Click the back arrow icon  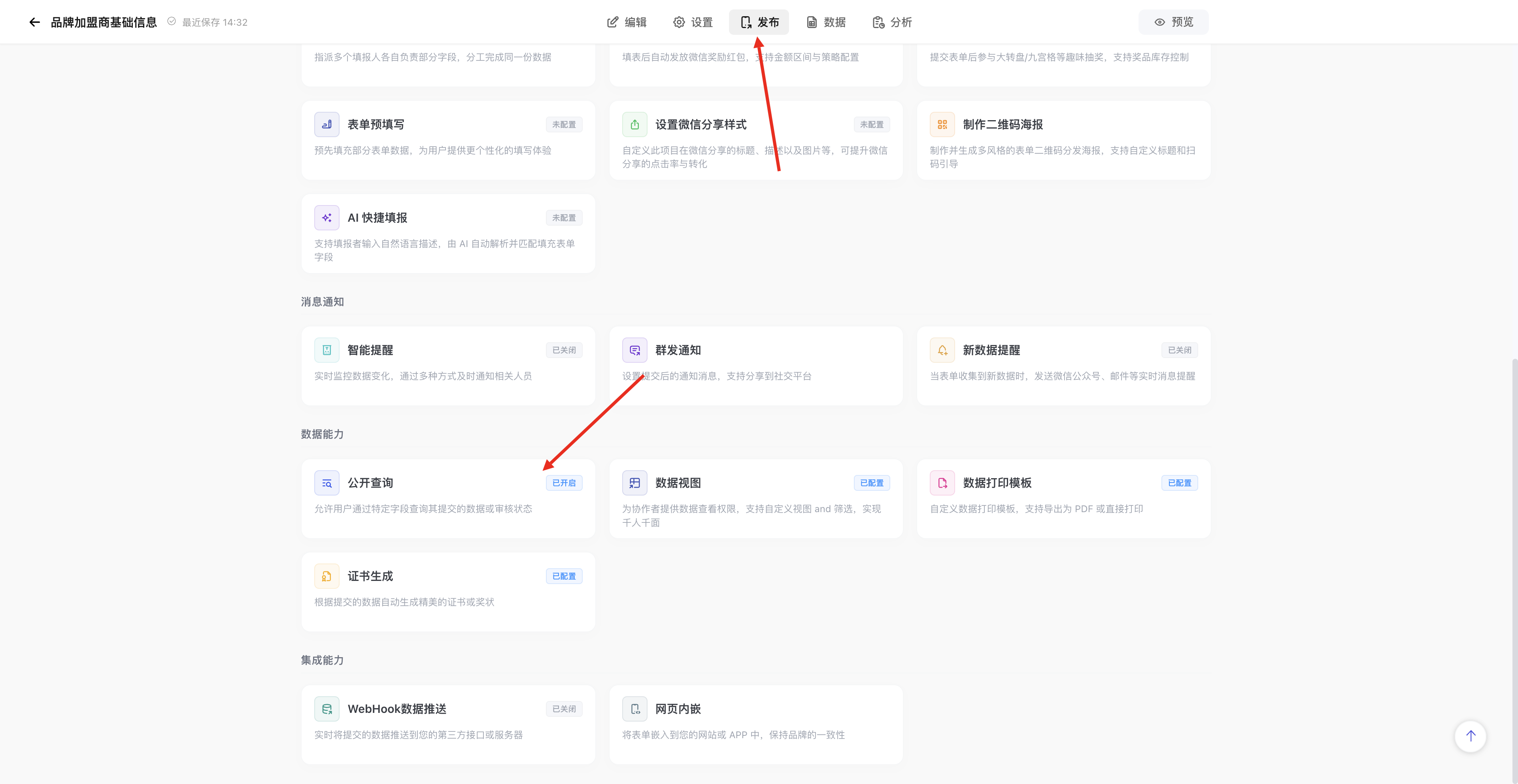tap(35, 23)
